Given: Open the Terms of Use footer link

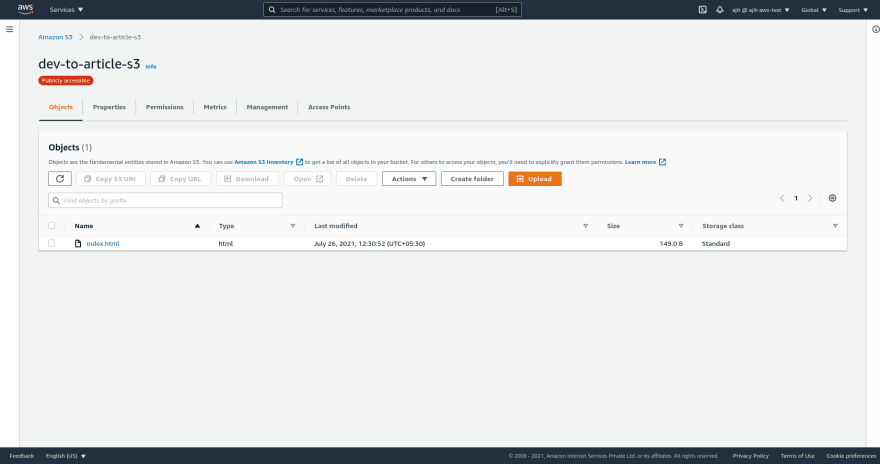Looking at the screenshot, I should point(798,456).
